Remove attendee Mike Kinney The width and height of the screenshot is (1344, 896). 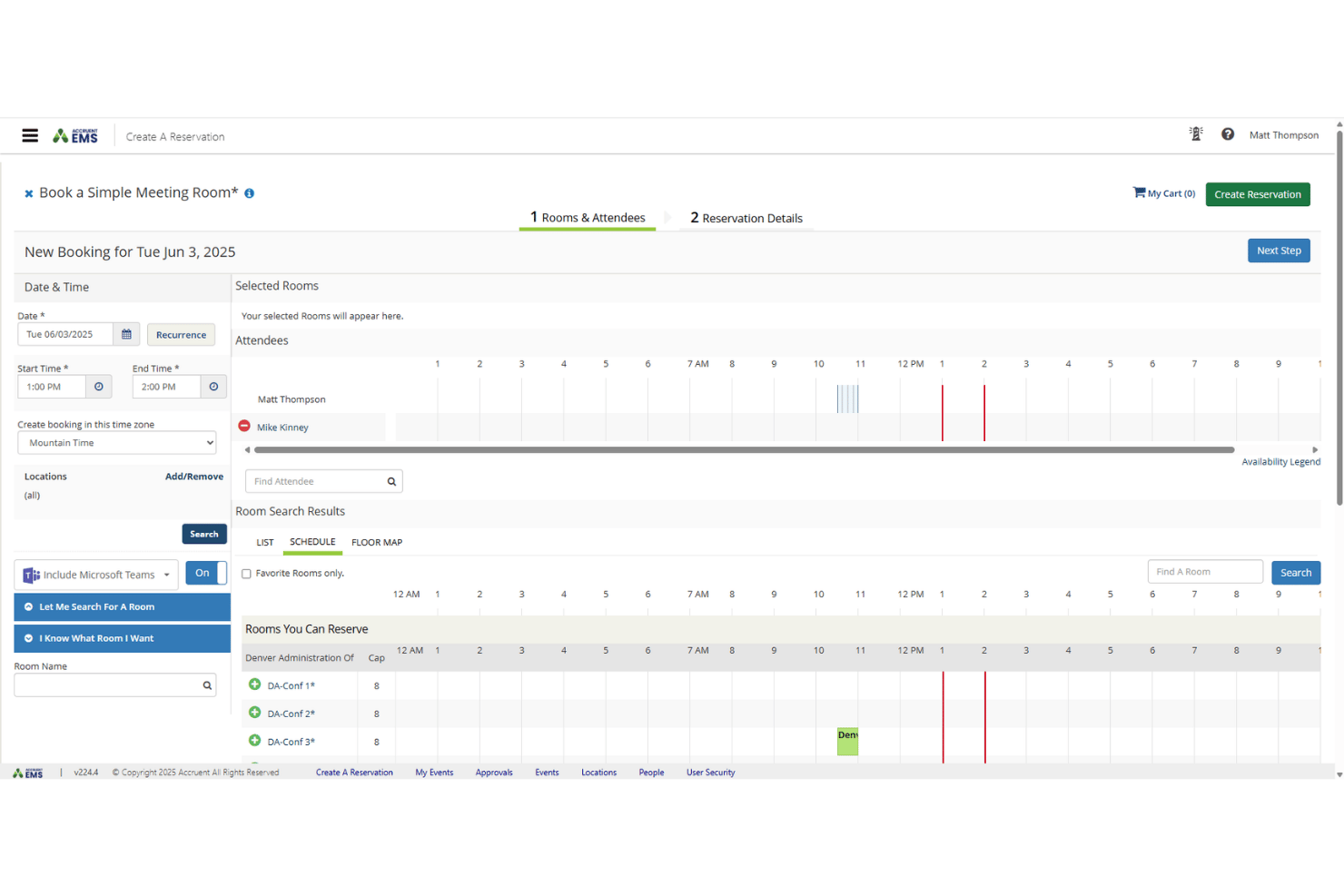tap(244, 426)
